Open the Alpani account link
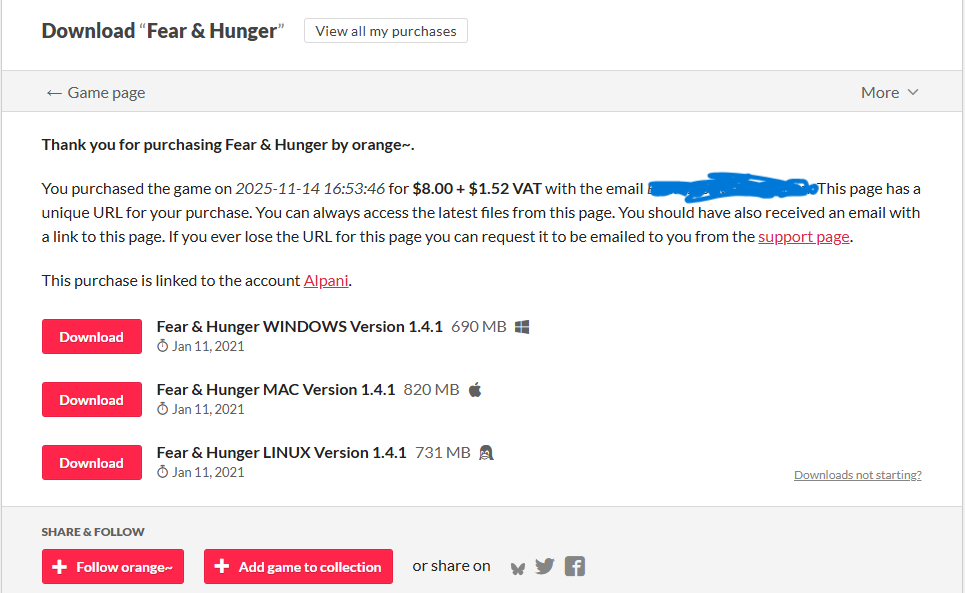 click(x=326, y=281)
